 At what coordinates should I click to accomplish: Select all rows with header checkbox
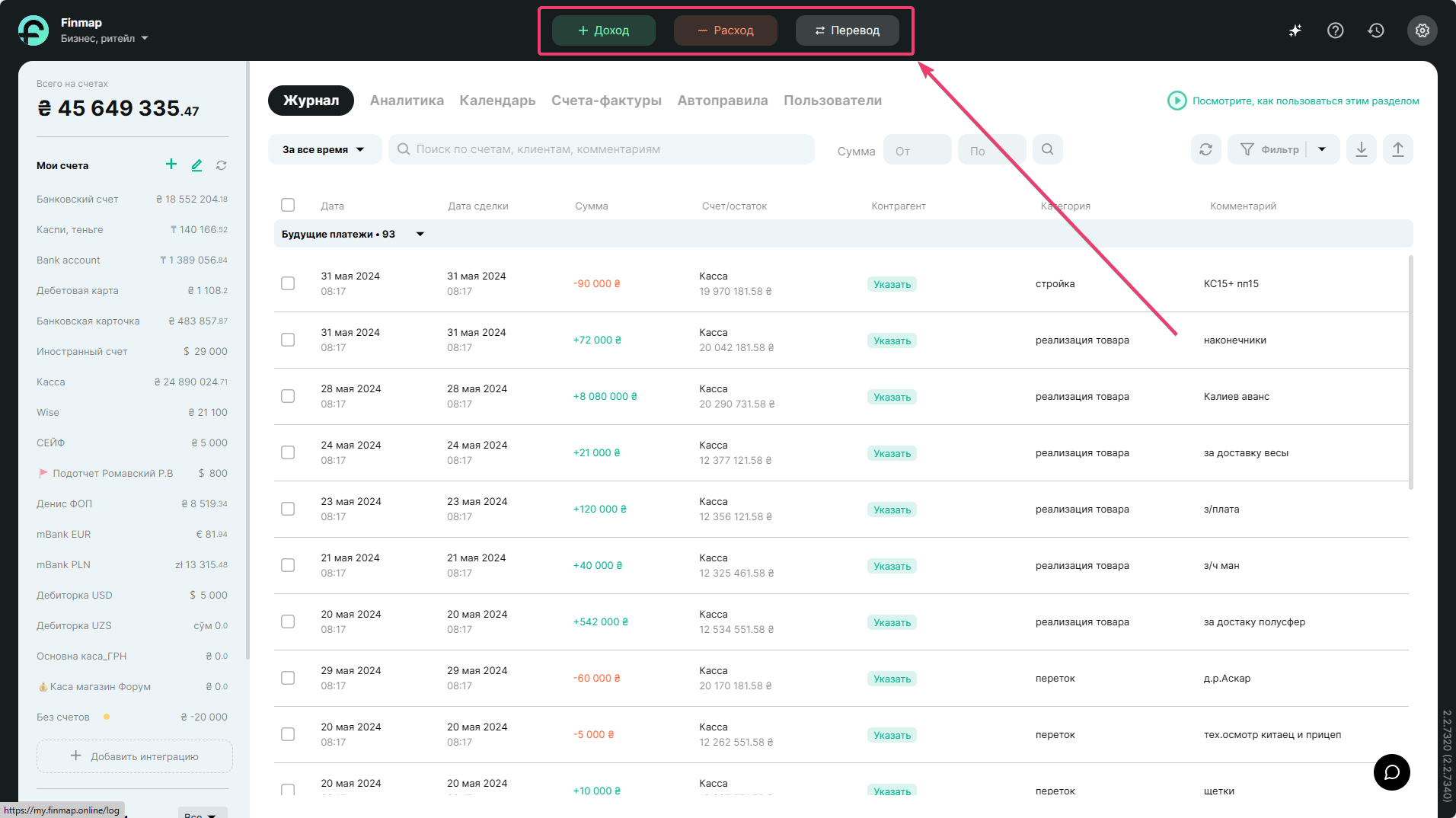(x=288, y=205)
